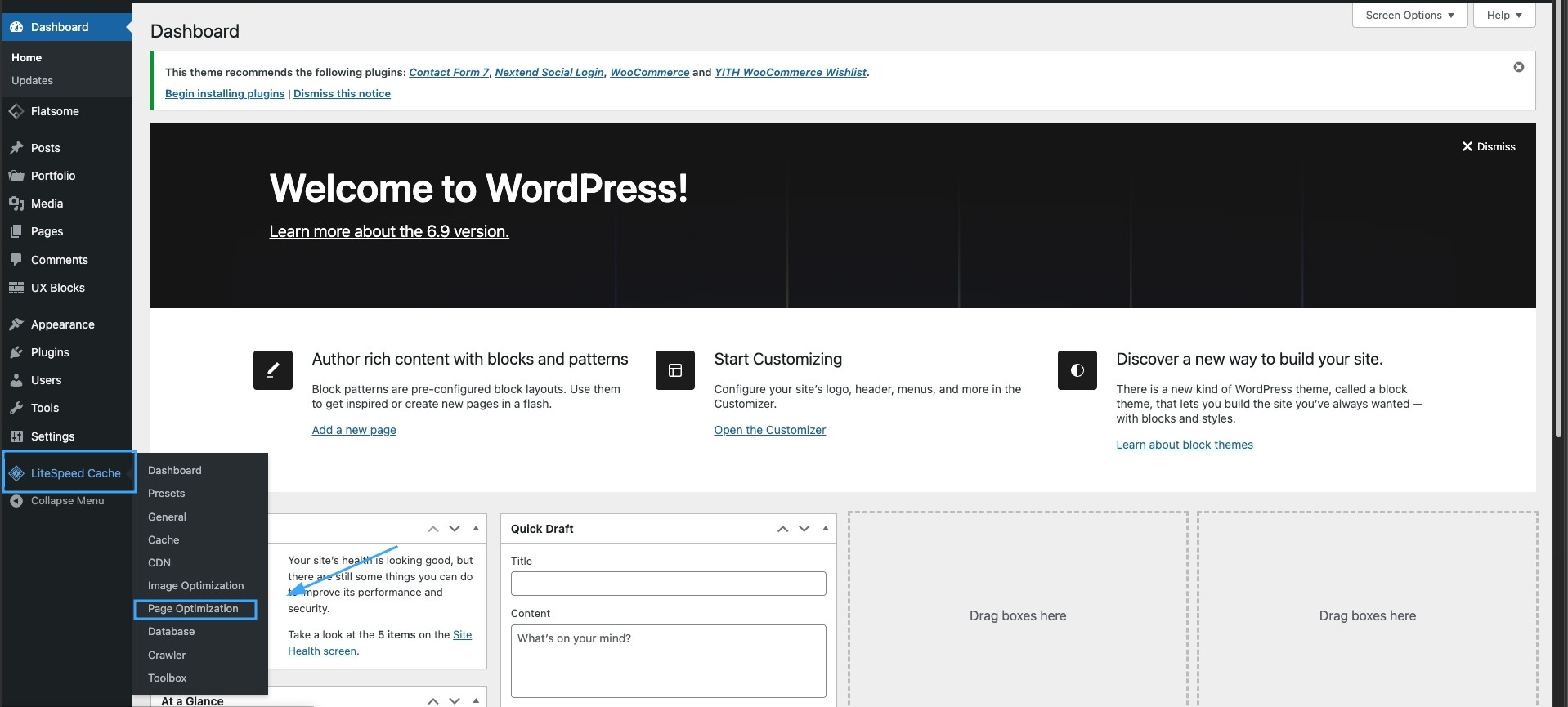This screenshot has width=1568, height=707.
Task: Click Open the Customizer link
Action: point(770,431)
